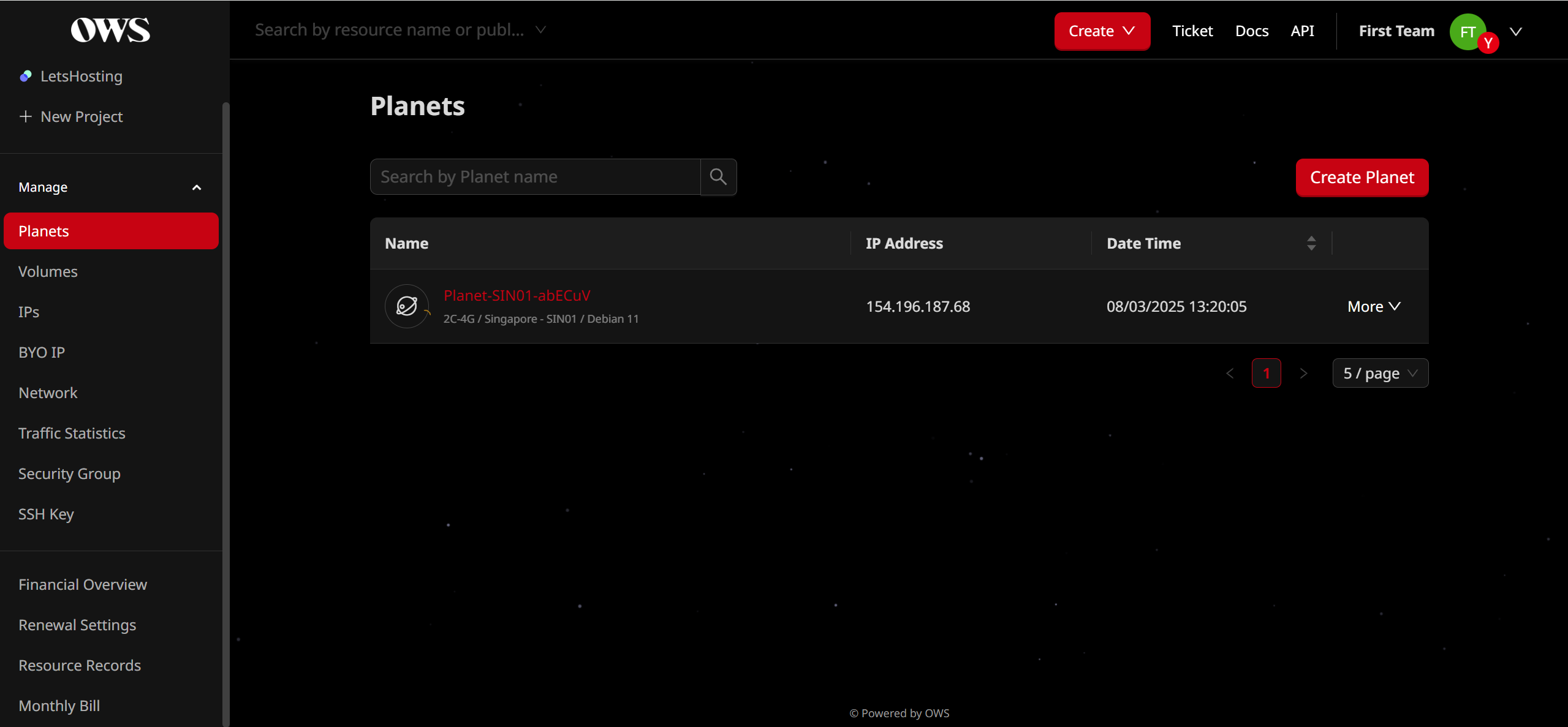Click the plus icon beside New Project

26,116
